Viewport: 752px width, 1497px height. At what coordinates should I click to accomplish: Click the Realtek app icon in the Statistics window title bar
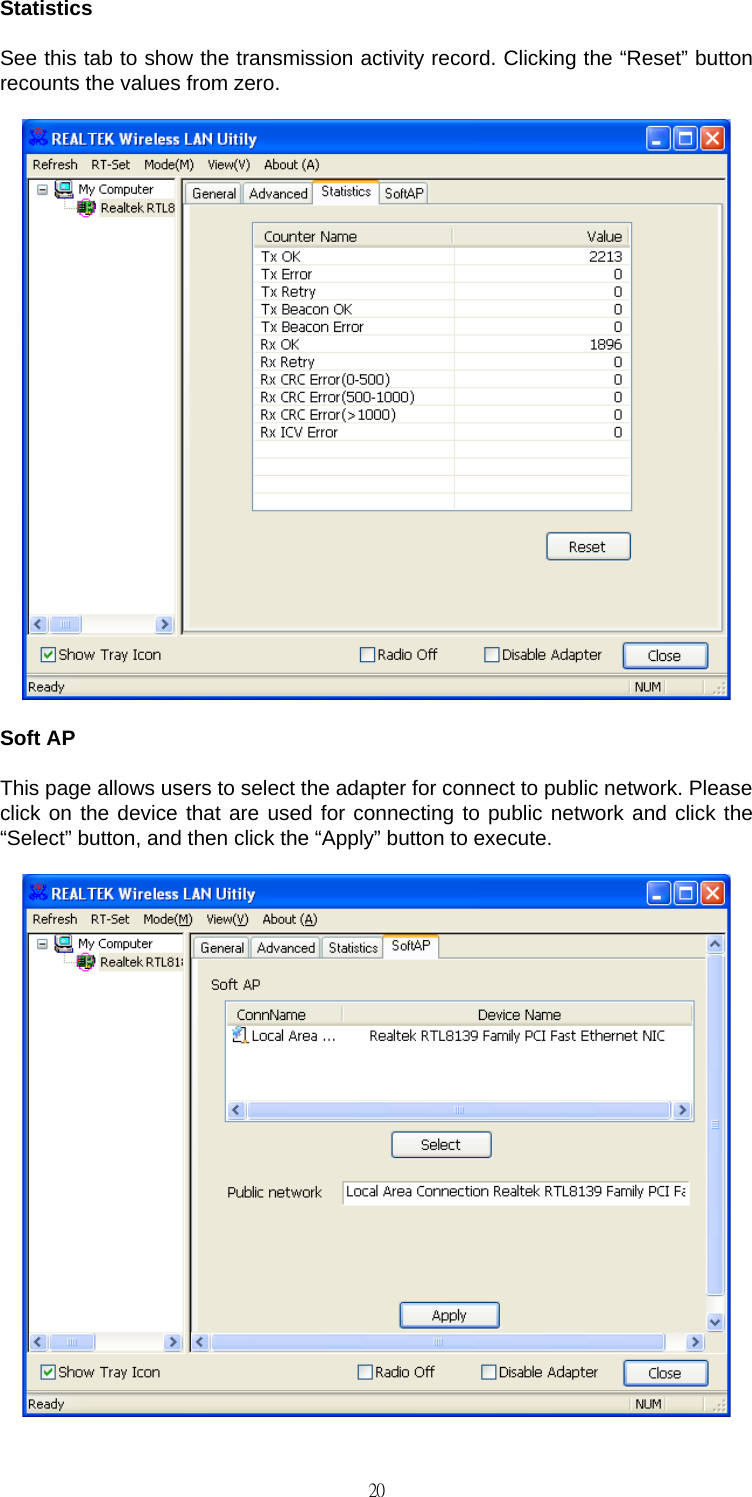[38, 138]
